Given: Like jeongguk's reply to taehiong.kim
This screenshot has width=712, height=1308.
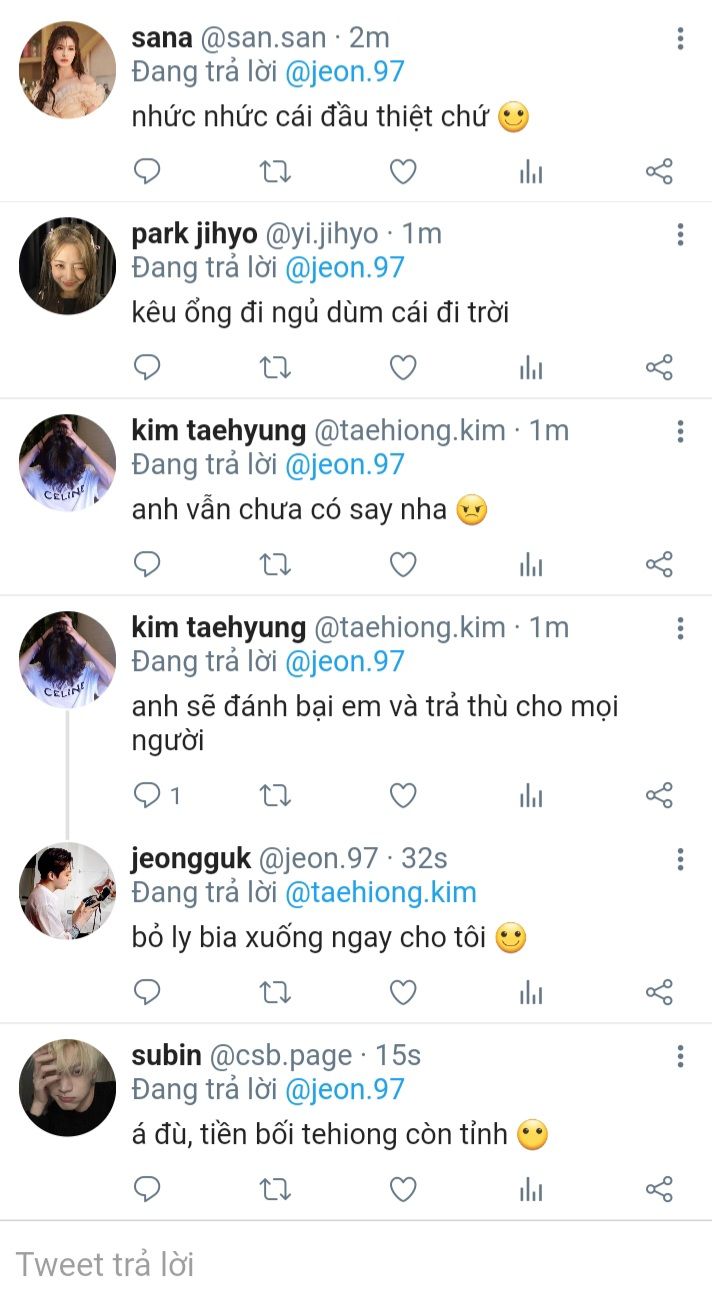Looking at the screenshot, I should 403,992.
